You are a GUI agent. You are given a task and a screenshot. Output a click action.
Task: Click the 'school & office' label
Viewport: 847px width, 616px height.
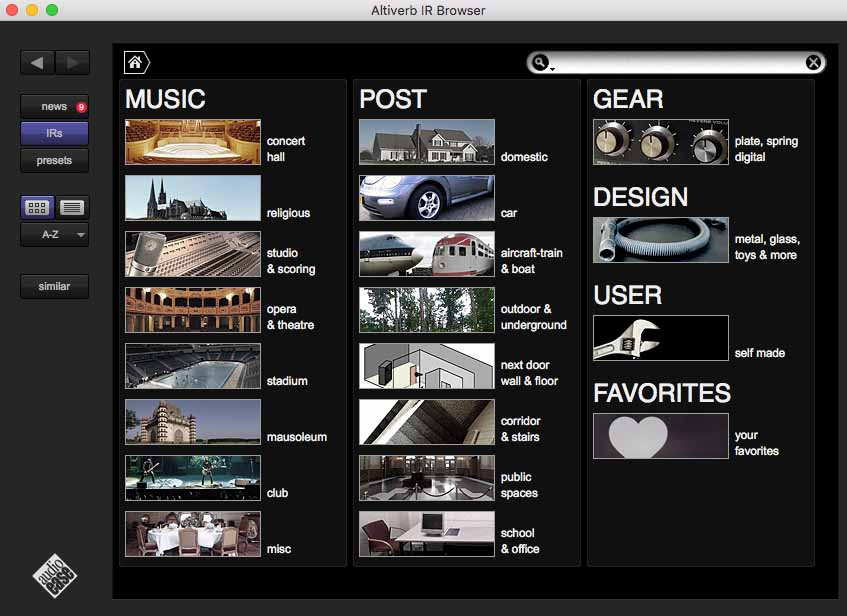click(x=520, y=541)
